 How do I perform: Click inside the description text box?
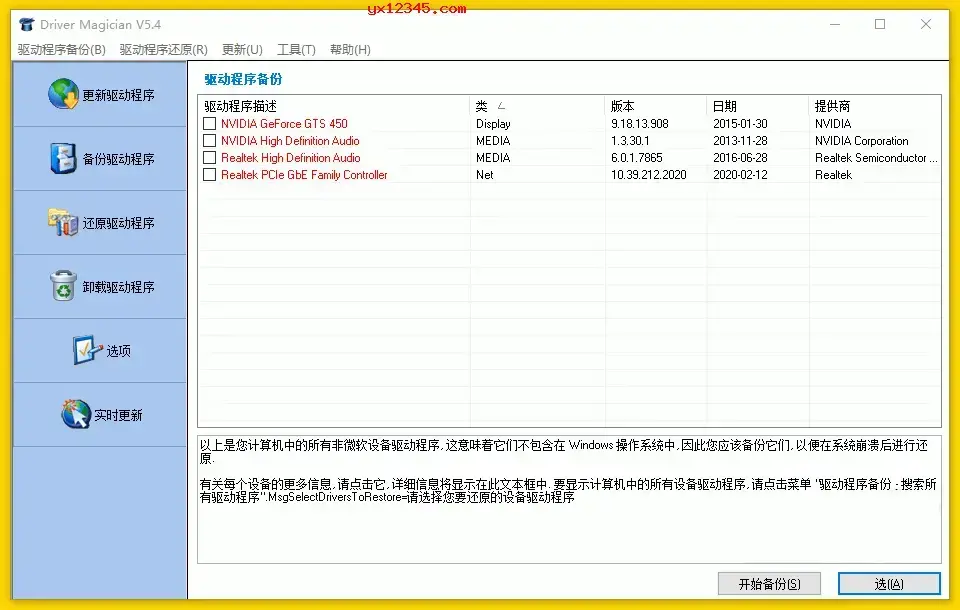[x=569, y=499]
